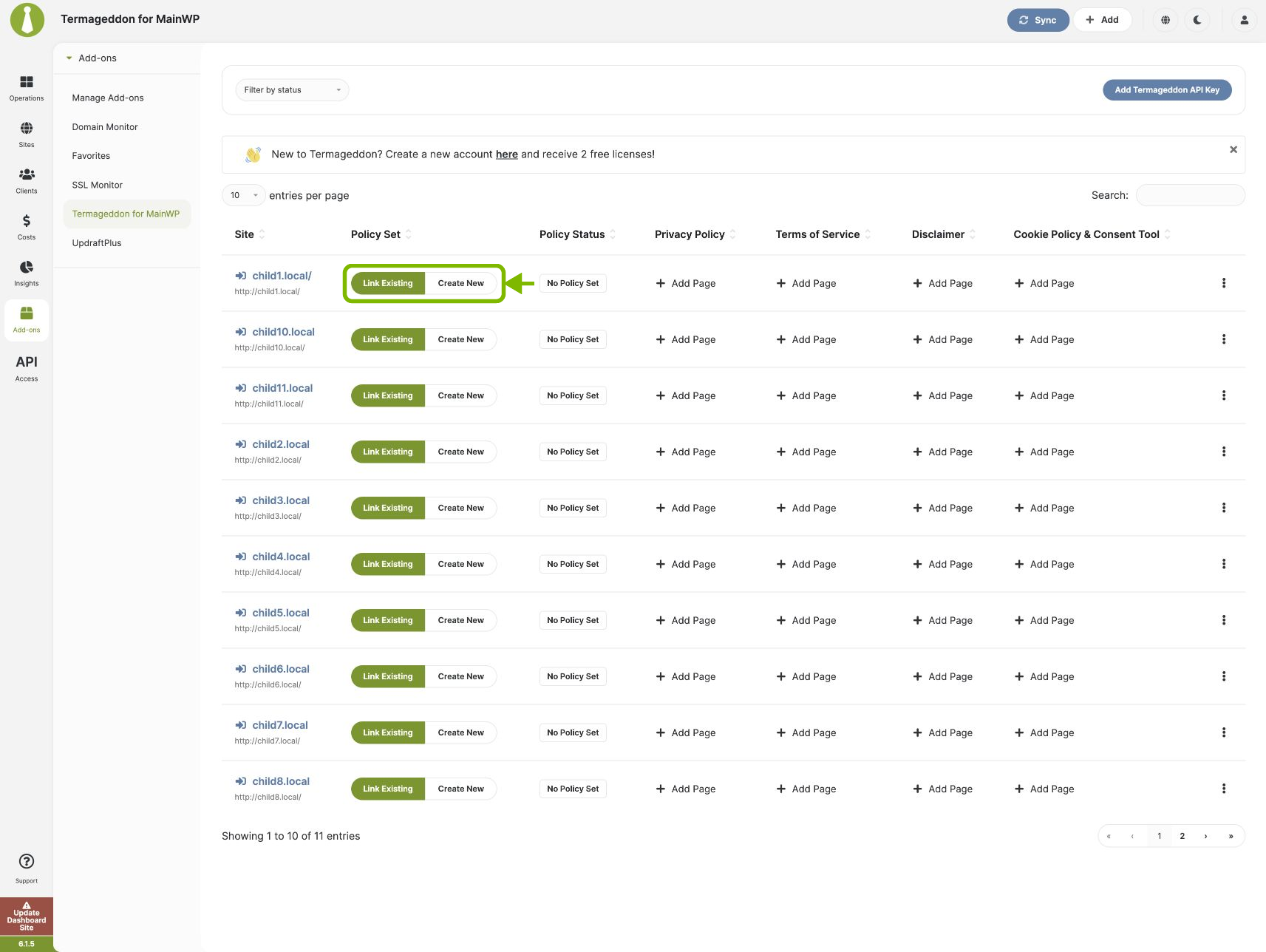Open row actions menu for child1.local/

click(1224, 283)
